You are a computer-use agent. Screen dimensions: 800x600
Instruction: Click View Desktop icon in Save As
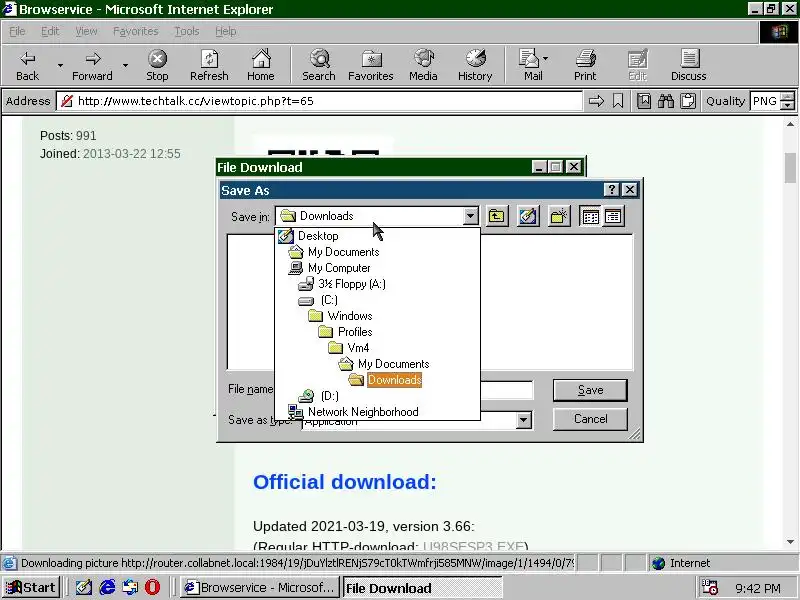pyautogui.click(x=528, y=216)
